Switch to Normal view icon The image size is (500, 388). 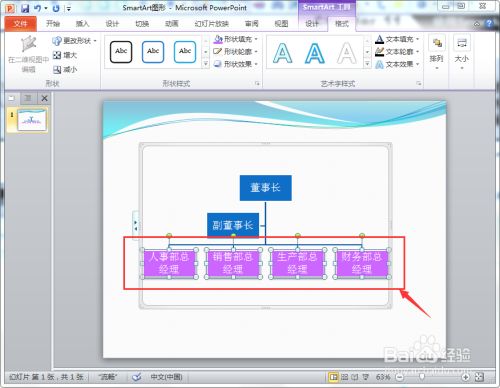coord(333,377)
